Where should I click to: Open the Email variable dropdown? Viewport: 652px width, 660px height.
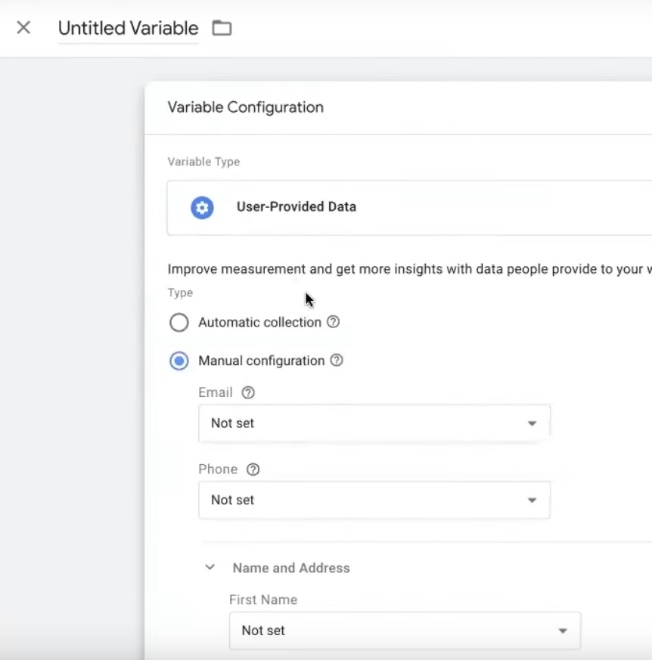point(374,423)
